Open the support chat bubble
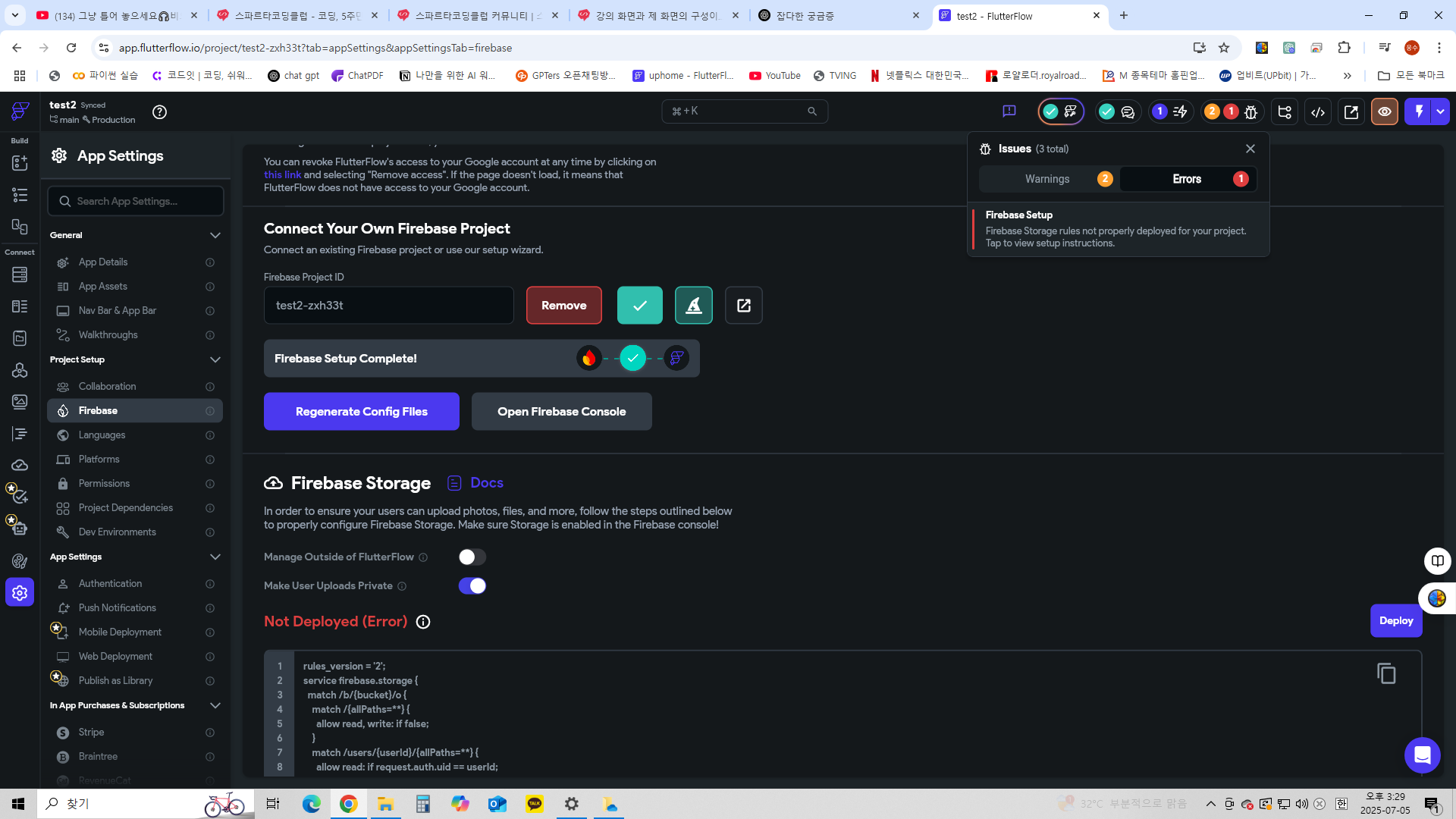 click(x=1423, y=755)
